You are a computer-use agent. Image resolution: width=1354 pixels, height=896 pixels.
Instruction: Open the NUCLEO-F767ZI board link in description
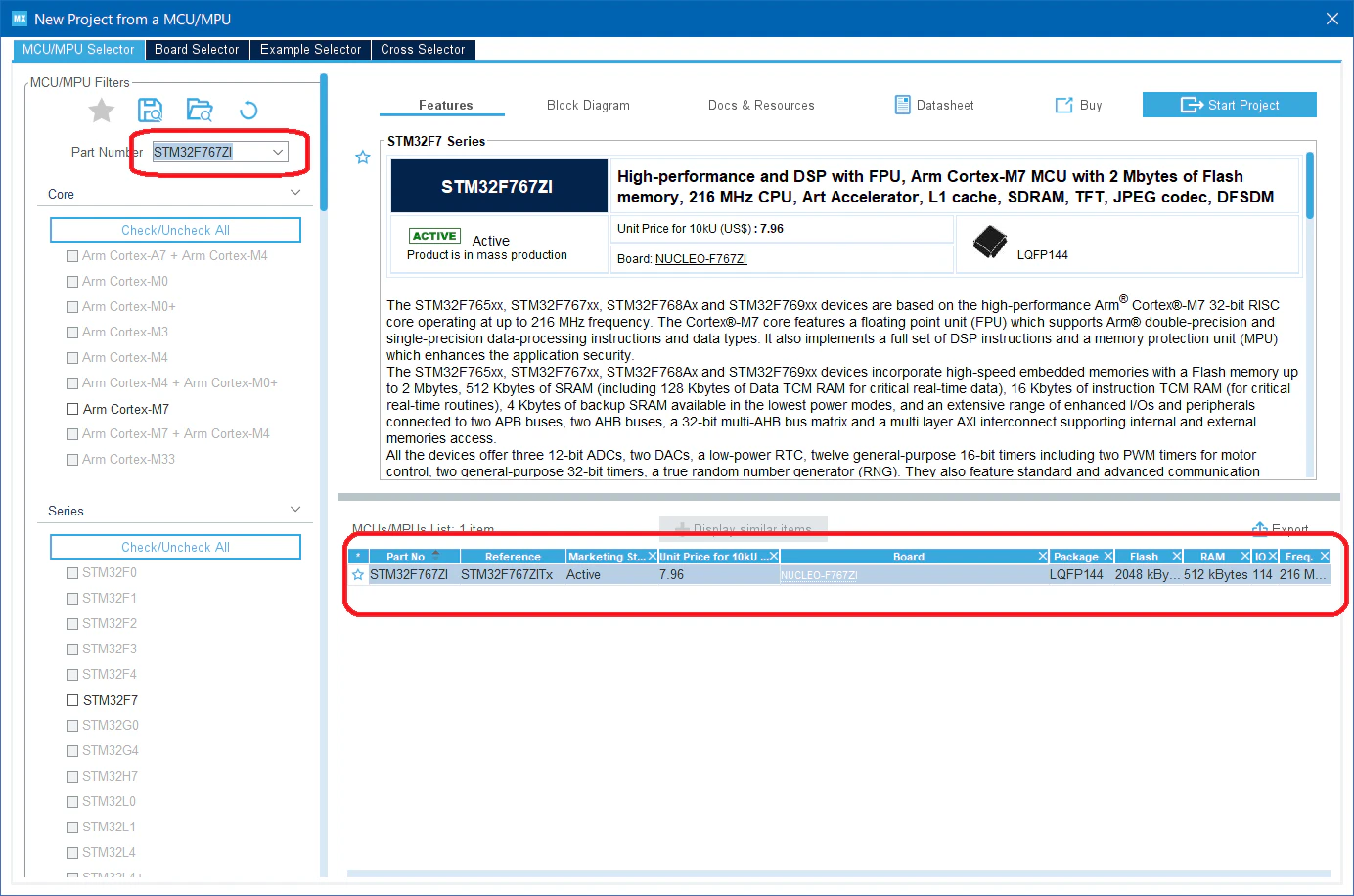click(700, 259)
